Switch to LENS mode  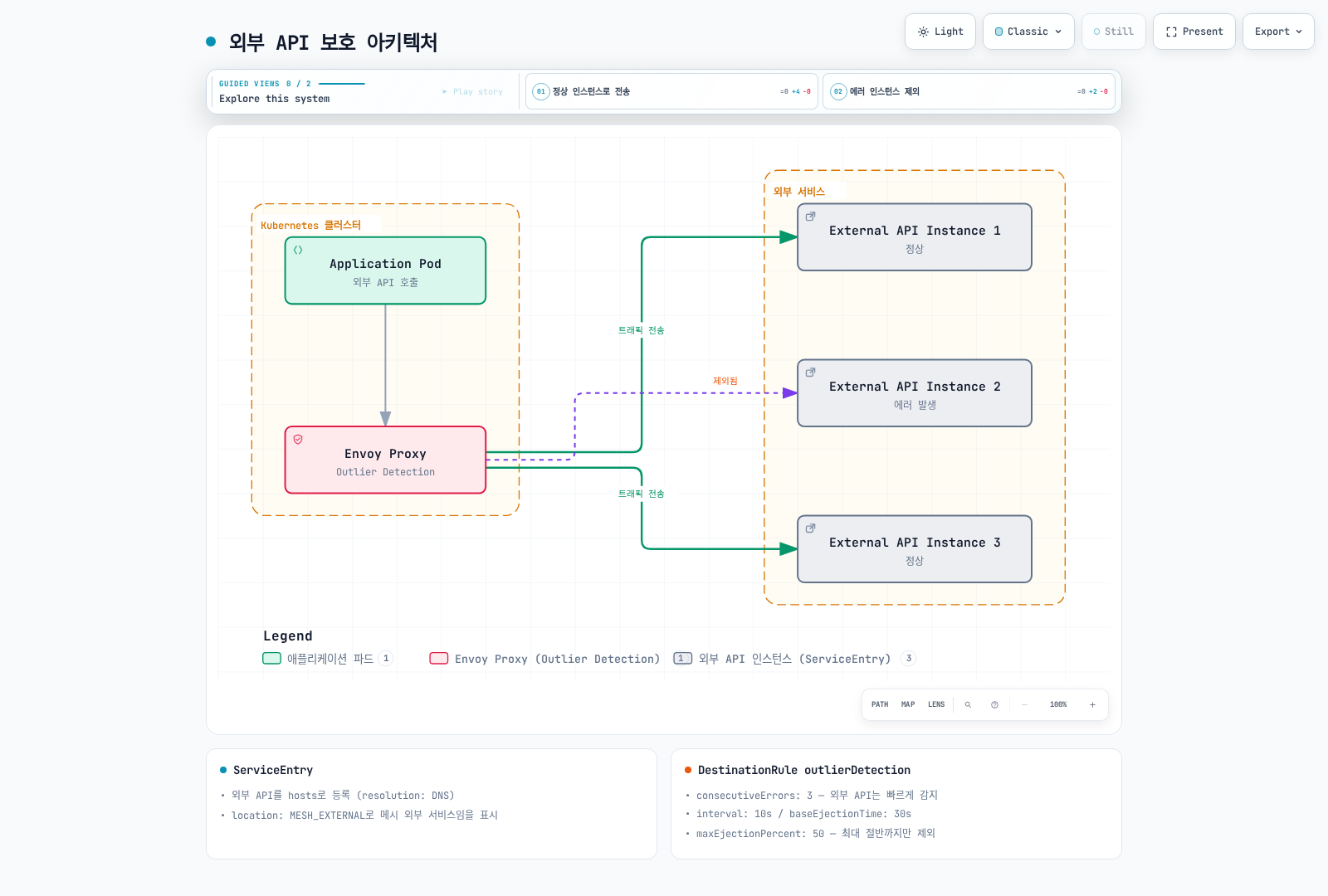coord(936,704)
